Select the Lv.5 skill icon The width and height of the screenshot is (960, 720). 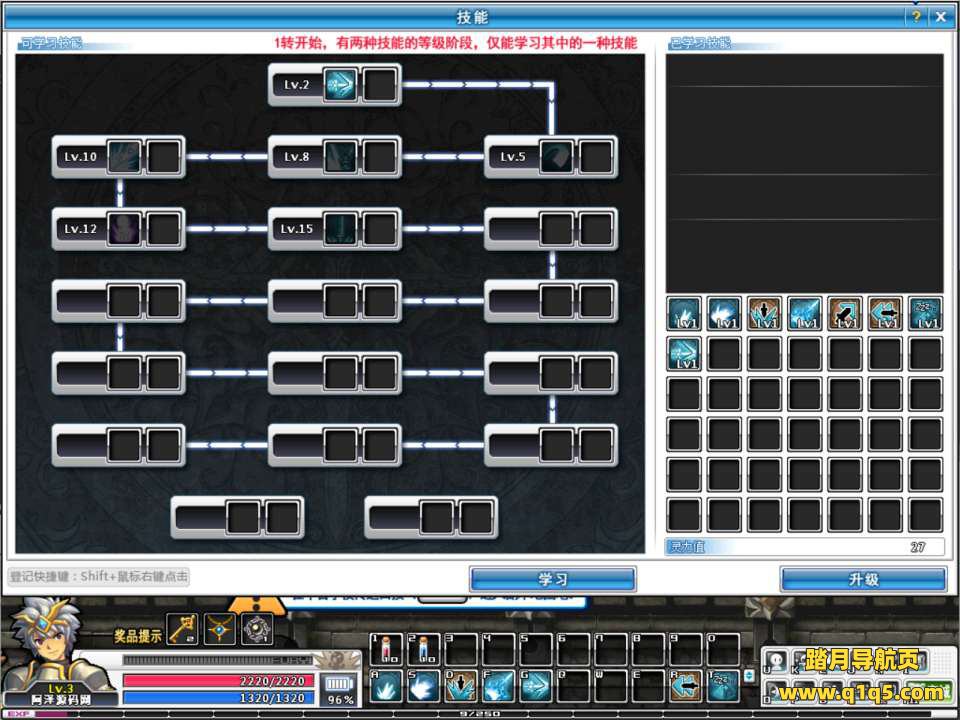[x=557, y=157]
